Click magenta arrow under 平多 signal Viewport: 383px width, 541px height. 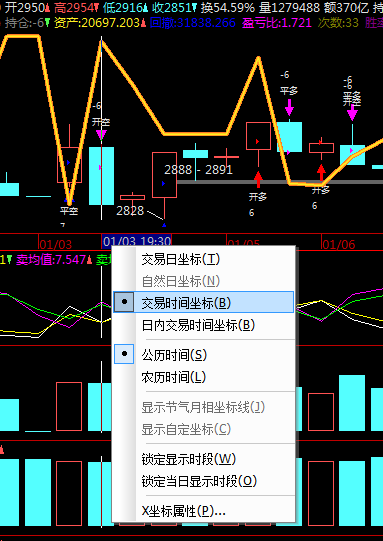[x=289, y=107]
